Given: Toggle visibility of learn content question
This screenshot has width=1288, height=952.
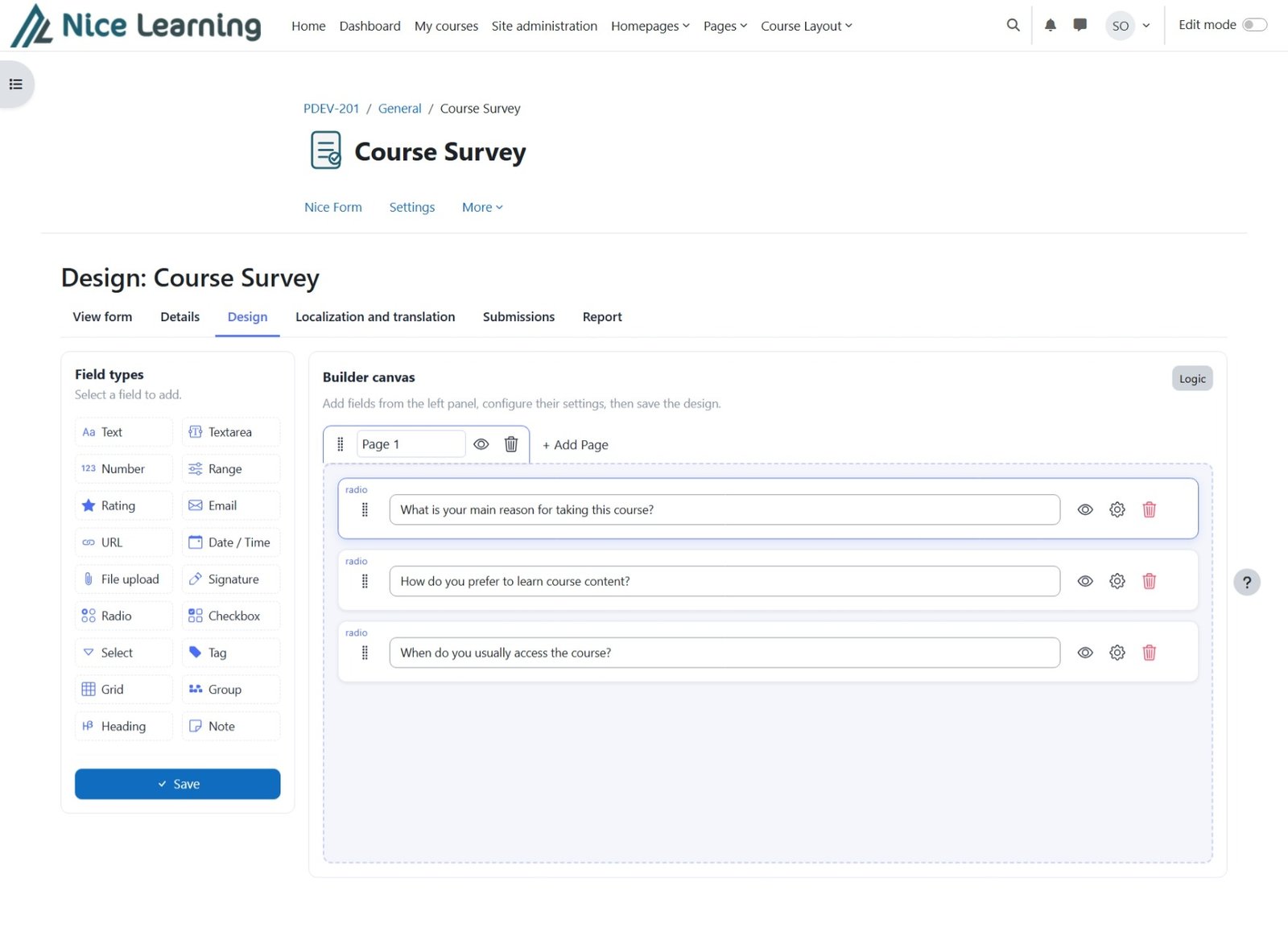Looking at the screenshot, I should click(1085, 581).
